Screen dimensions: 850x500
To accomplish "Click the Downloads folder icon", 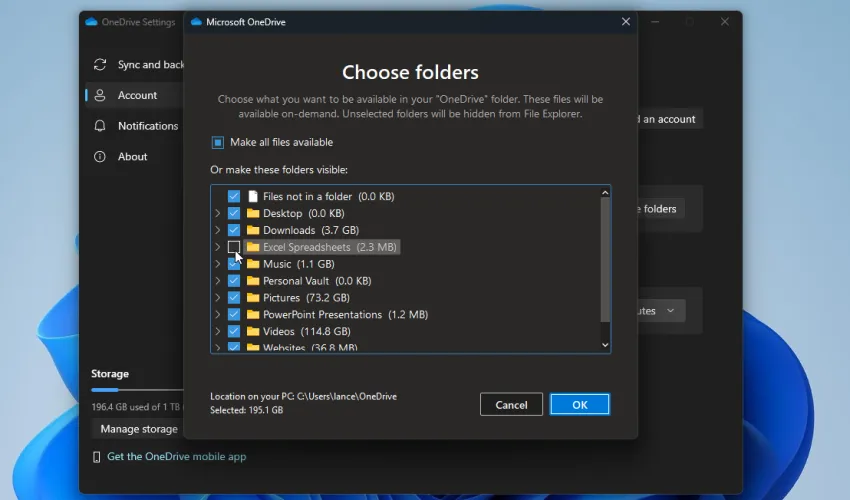I will [253, 231].
